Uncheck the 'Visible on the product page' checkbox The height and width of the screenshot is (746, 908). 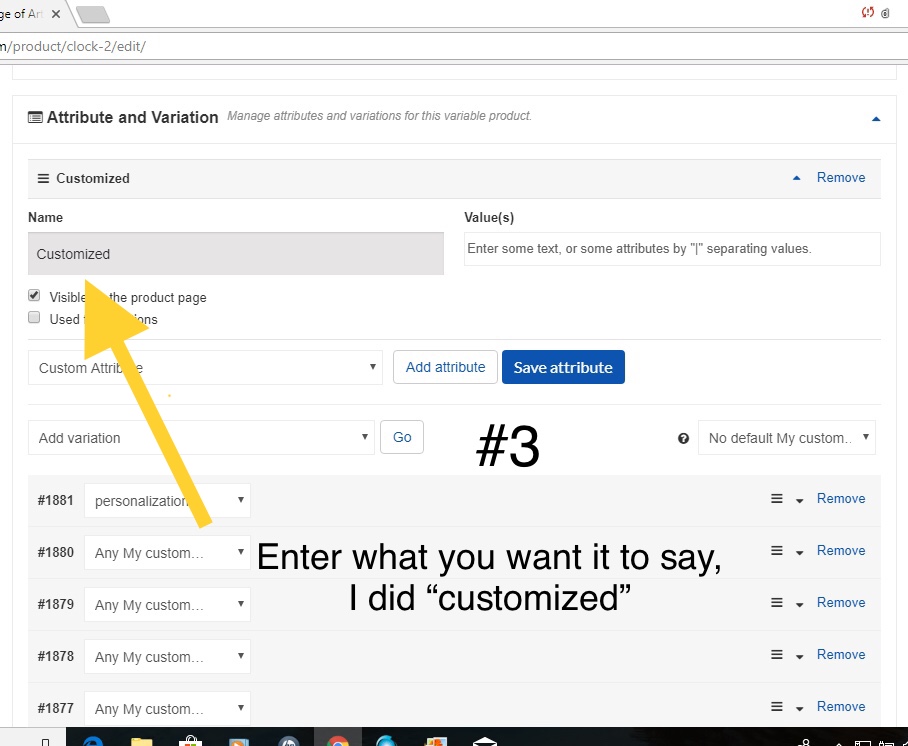34,296
